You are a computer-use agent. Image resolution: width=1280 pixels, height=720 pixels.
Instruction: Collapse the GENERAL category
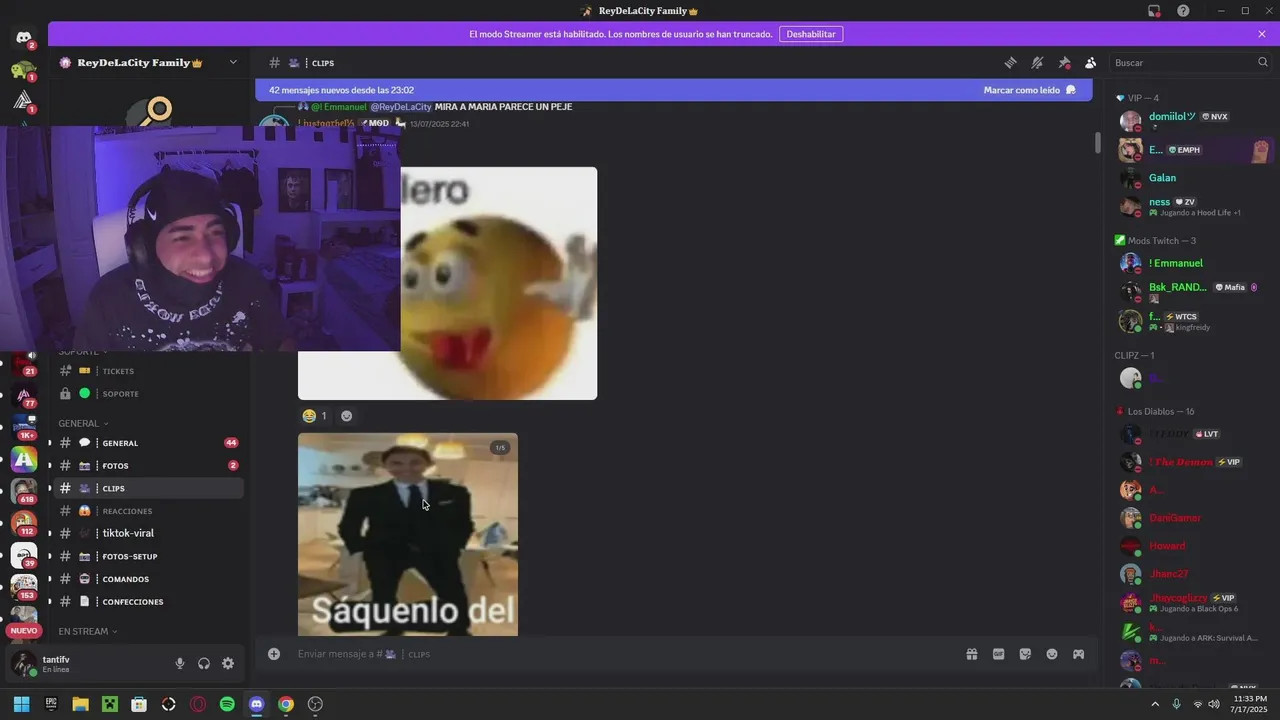(x=83, y=423)
